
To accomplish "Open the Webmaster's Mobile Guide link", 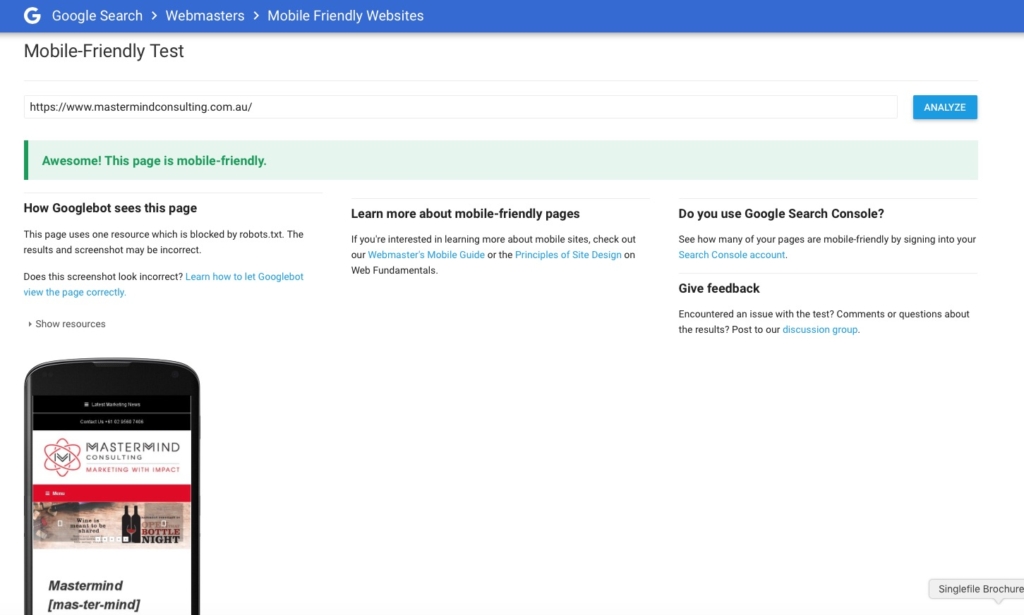I will [x=426, y=255].
